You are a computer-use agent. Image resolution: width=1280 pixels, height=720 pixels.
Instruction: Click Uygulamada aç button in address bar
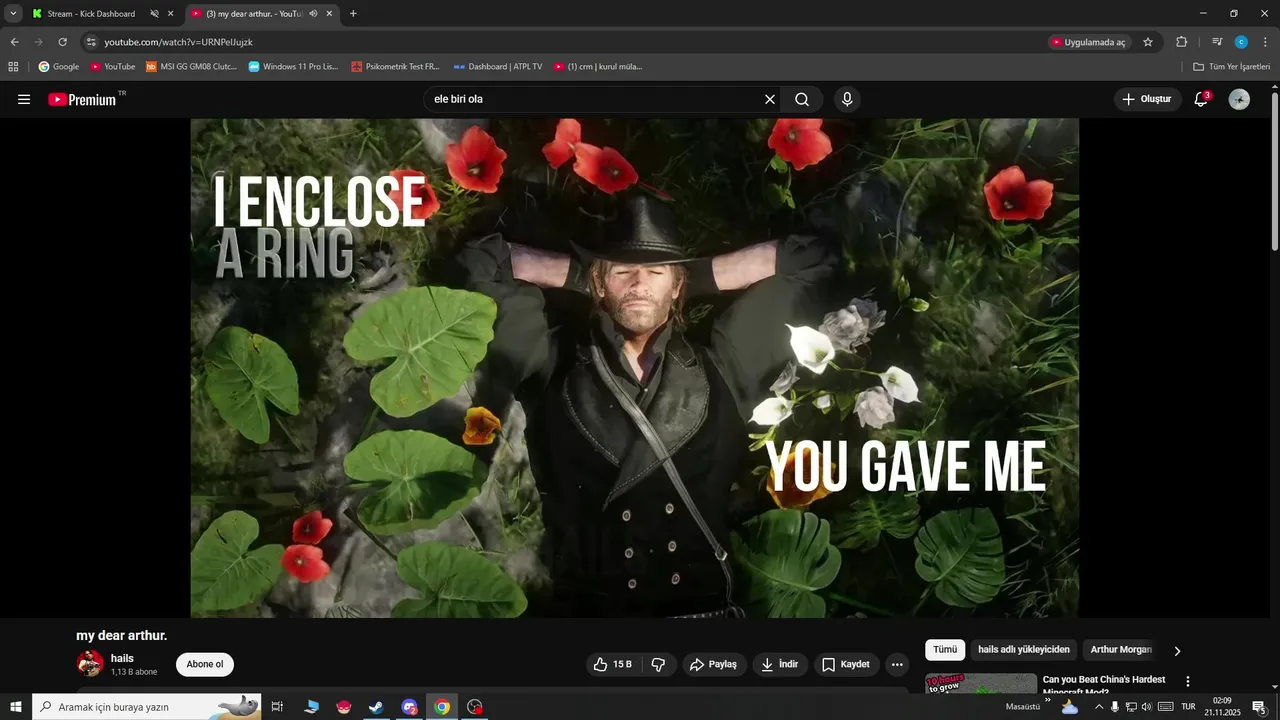click(x=1089, y=42)
